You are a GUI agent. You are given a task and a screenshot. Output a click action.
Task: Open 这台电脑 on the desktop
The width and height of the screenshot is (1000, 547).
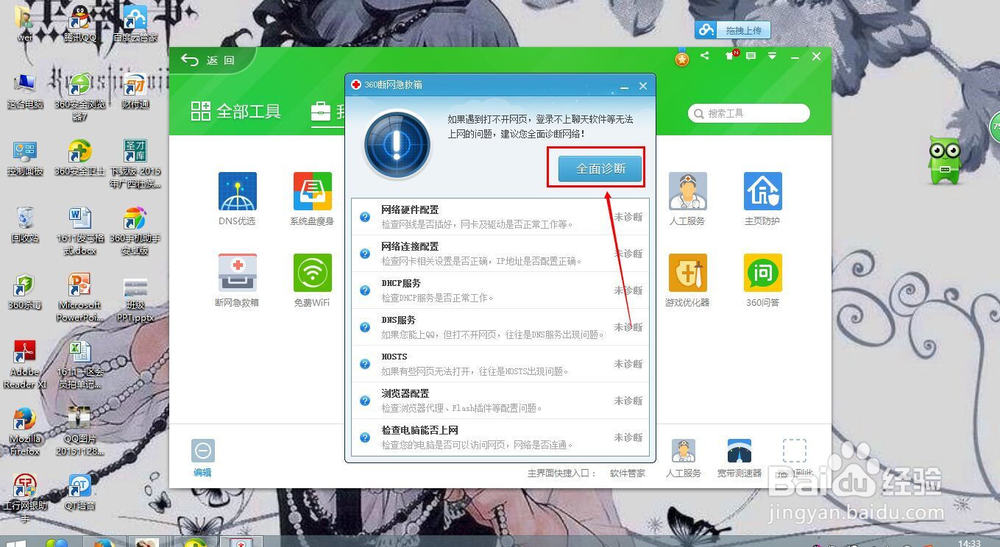point(25,91)
